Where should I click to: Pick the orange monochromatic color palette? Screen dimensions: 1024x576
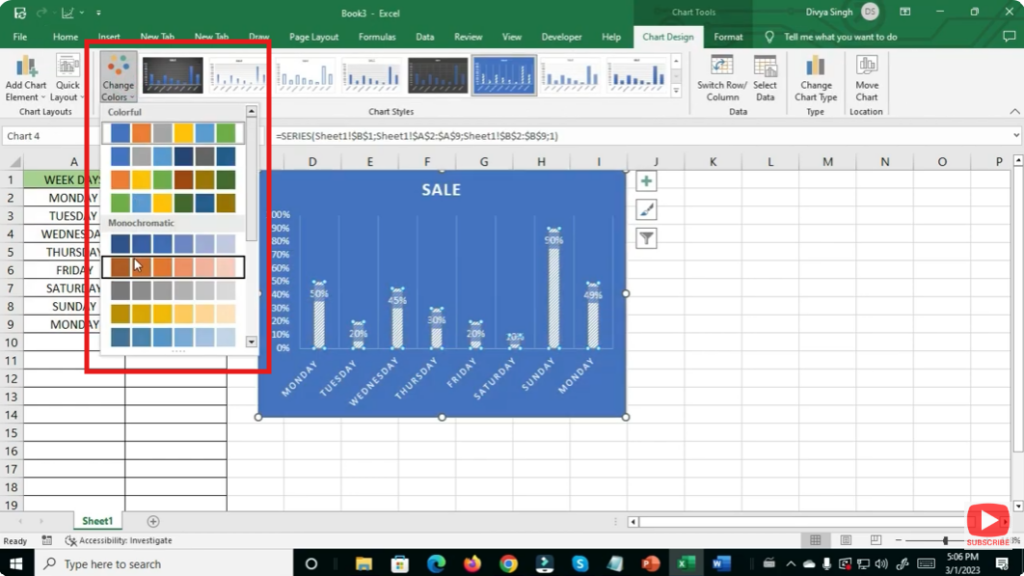pyautogui.click(x=173, y=267)
